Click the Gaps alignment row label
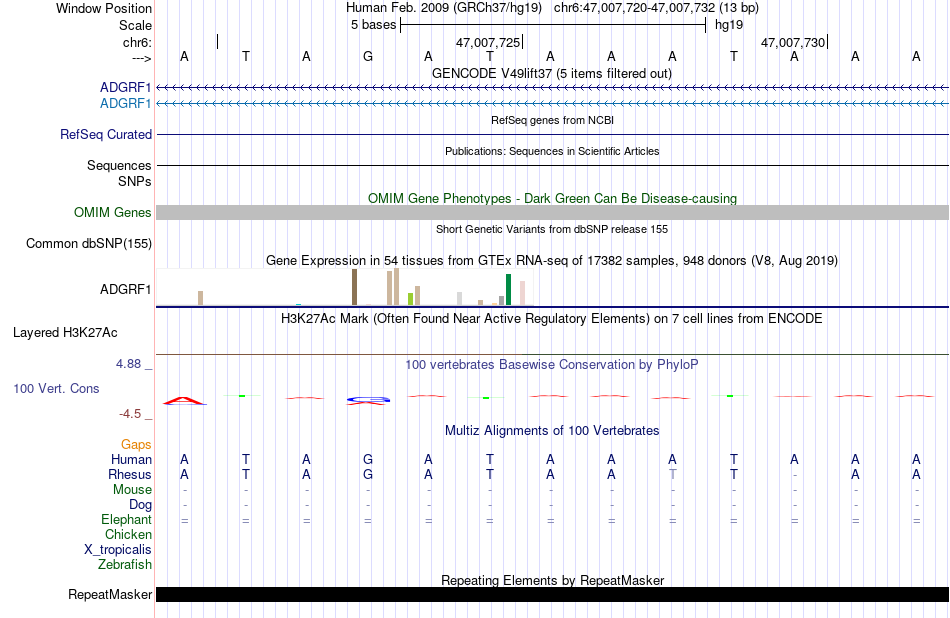Image resolution: width=950 pixels, height=618 pixels. [x=136, y=445]
